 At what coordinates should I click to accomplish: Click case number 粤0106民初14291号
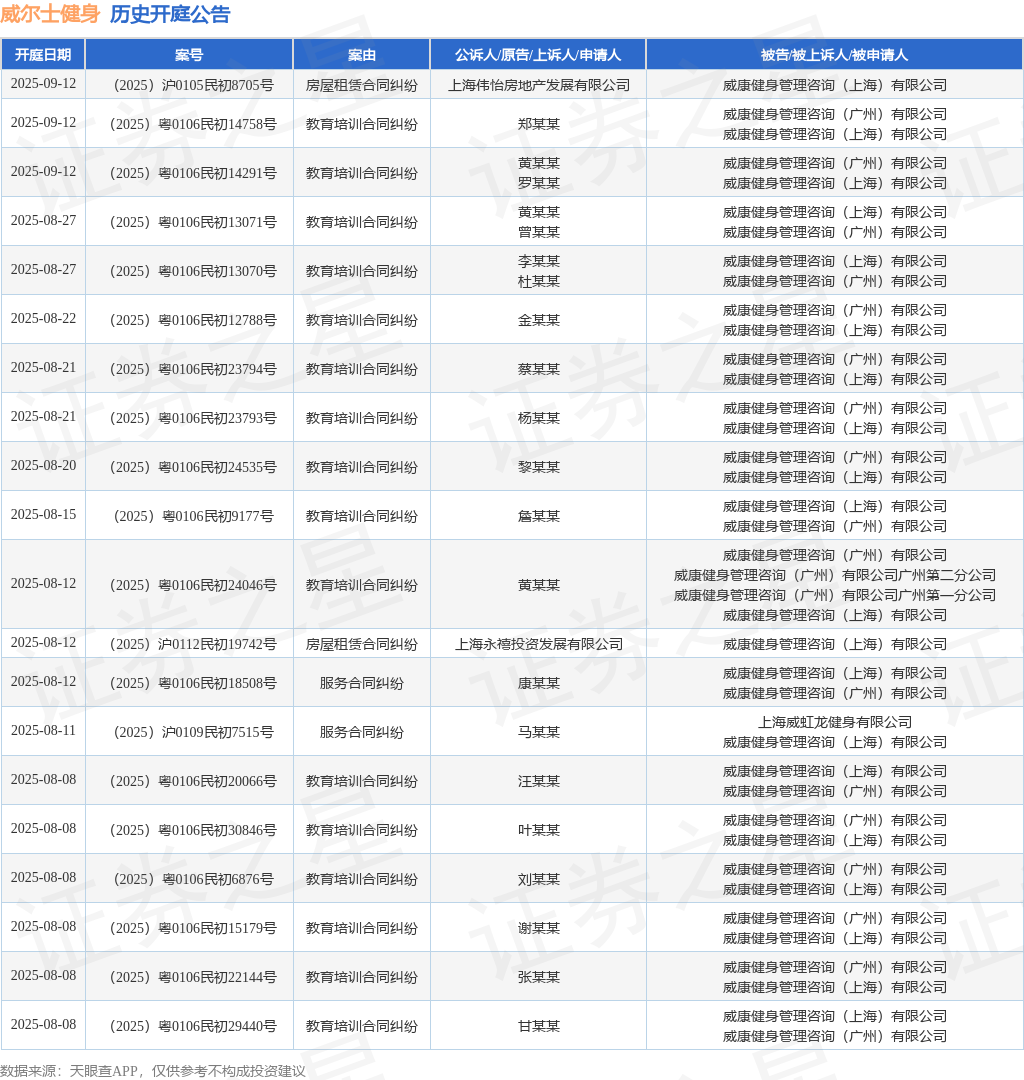click(194, 173)
